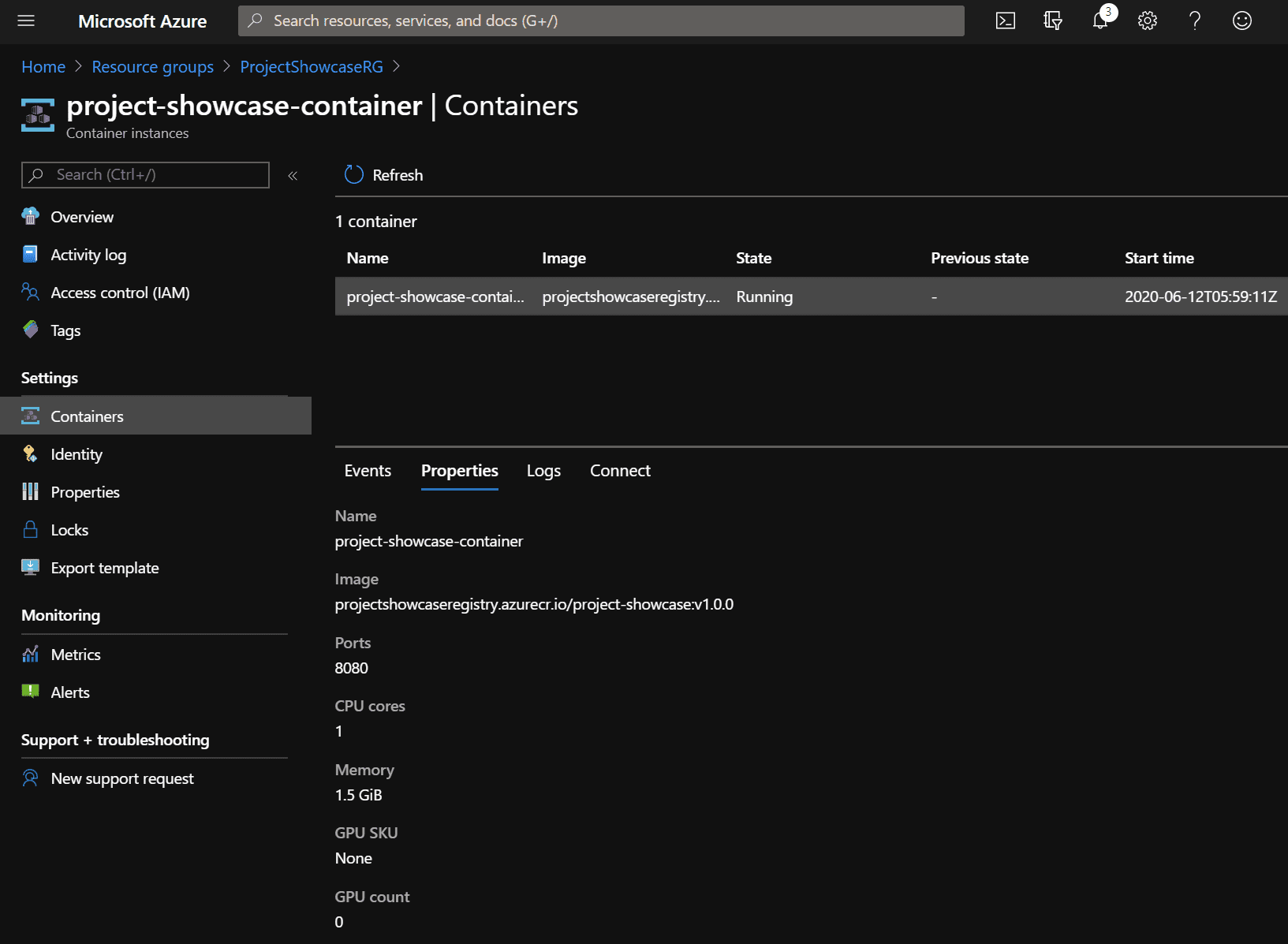Go to Resource groups breadcrumb

[x=152, y=67]
